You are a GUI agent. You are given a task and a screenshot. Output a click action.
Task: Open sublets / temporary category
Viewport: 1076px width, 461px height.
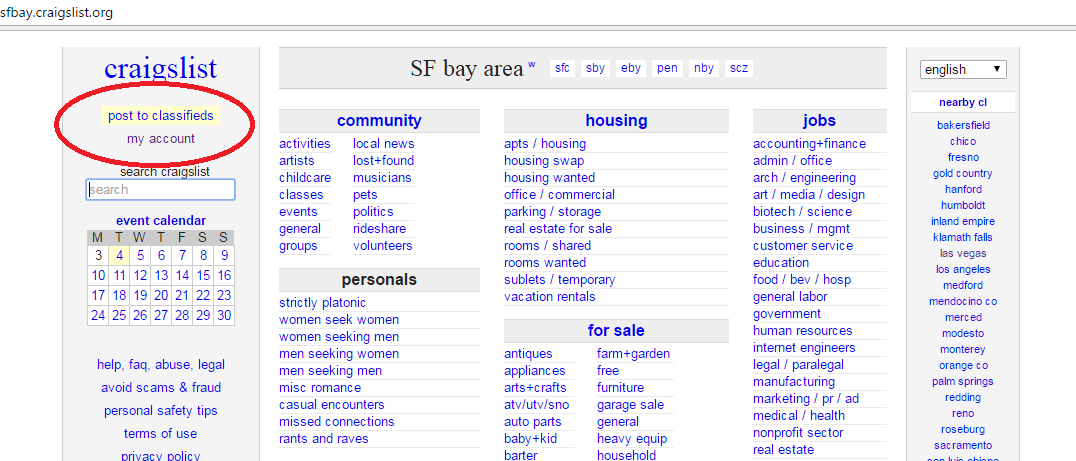pyautogui.click(x=559, y=279)
